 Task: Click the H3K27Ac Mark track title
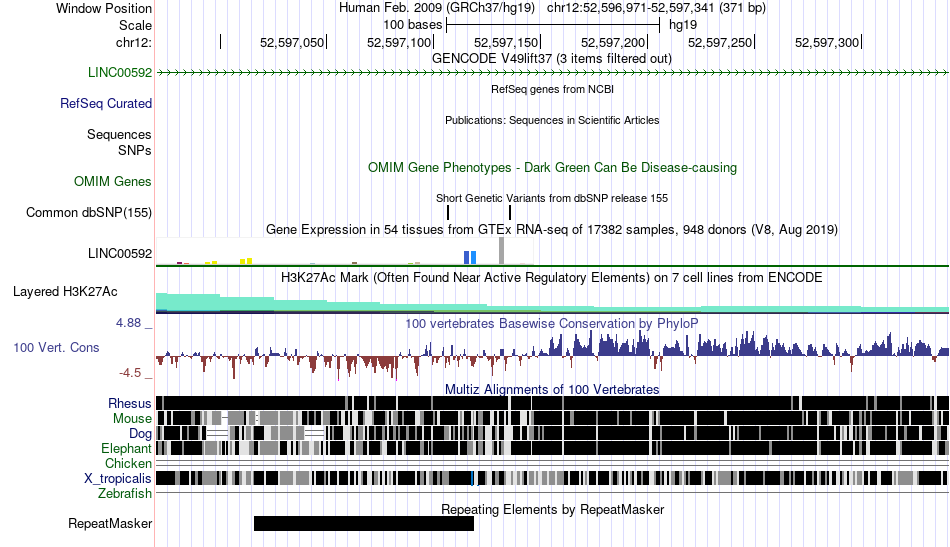[x=552, y=277]
